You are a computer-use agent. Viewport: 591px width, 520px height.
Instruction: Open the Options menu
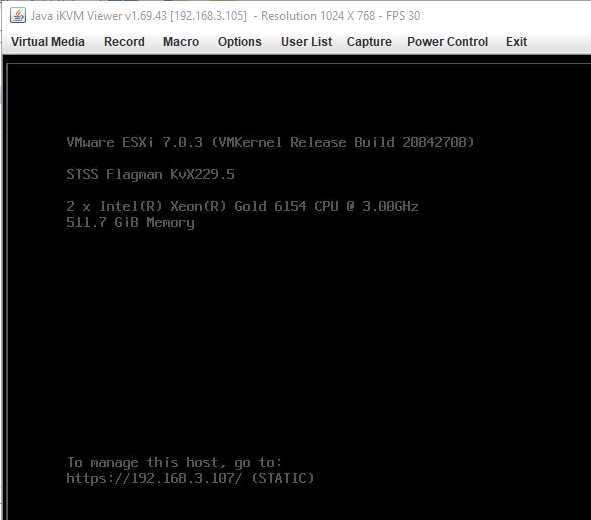click(x=240, y=42)
